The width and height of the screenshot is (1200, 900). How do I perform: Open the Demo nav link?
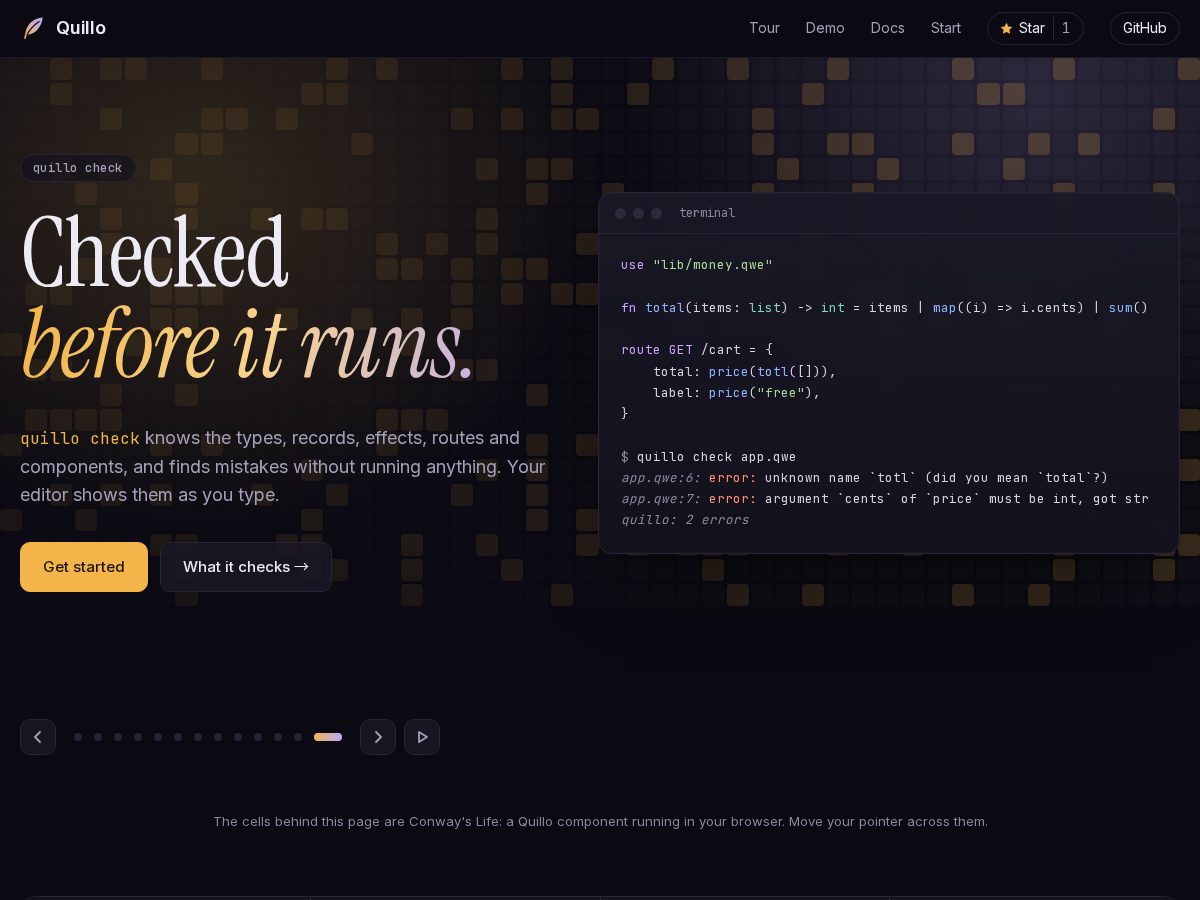825,28
